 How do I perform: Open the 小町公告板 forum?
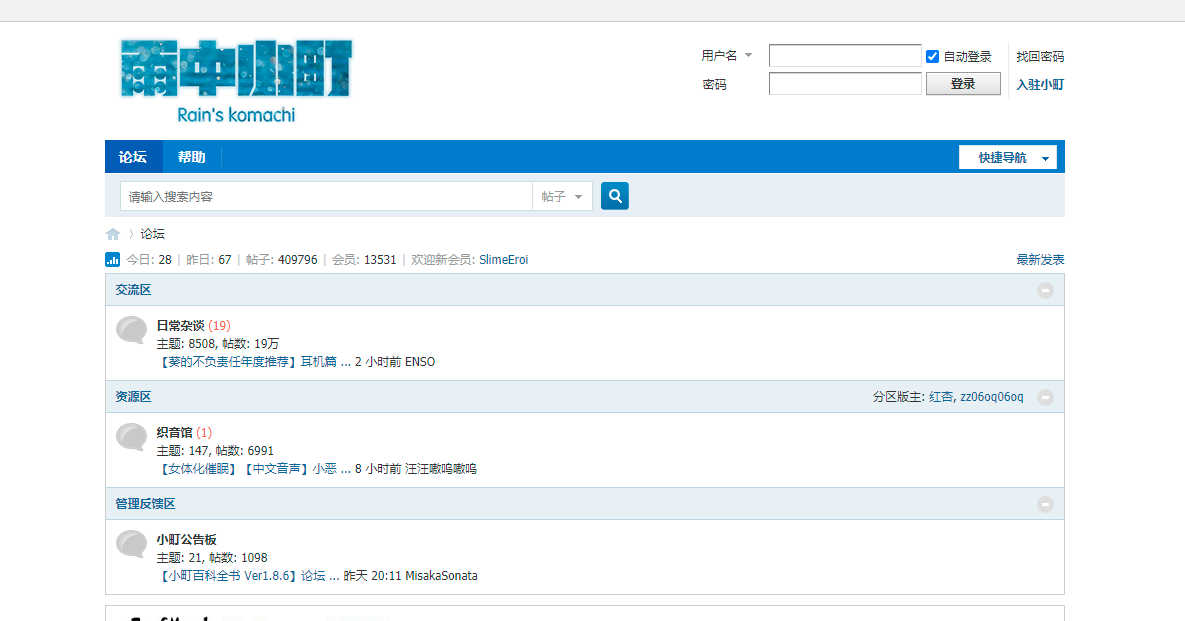tap(187, 539)
